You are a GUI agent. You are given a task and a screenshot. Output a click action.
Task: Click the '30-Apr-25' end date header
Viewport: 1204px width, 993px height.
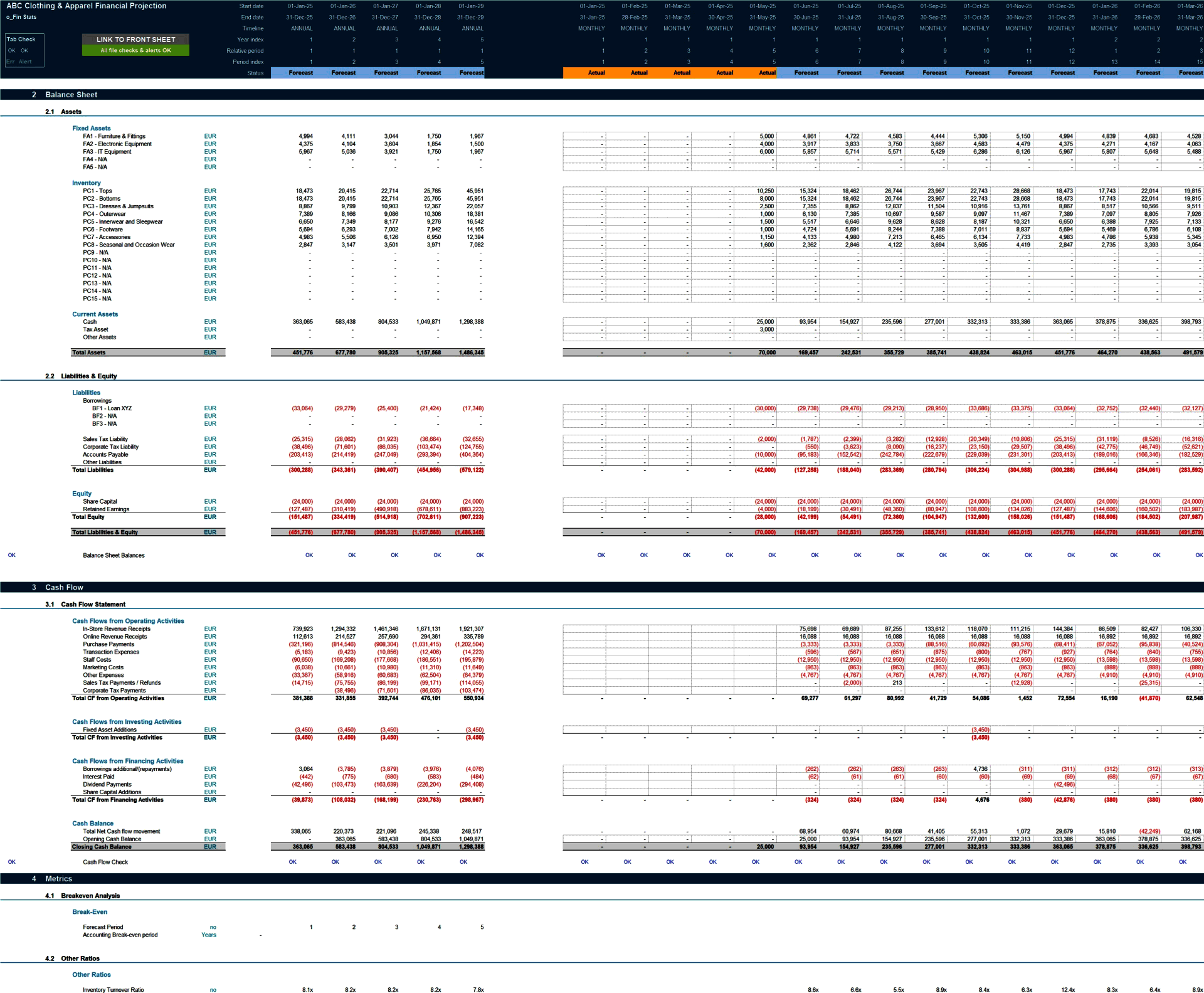click(720, 18)
